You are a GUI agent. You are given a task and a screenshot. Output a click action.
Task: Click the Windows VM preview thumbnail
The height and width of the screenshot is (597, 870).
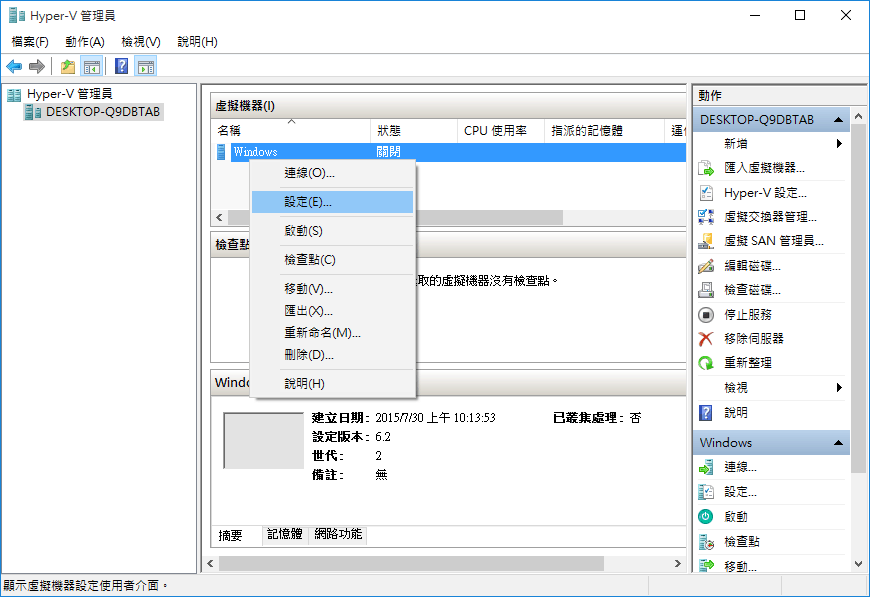coord(264,441)
